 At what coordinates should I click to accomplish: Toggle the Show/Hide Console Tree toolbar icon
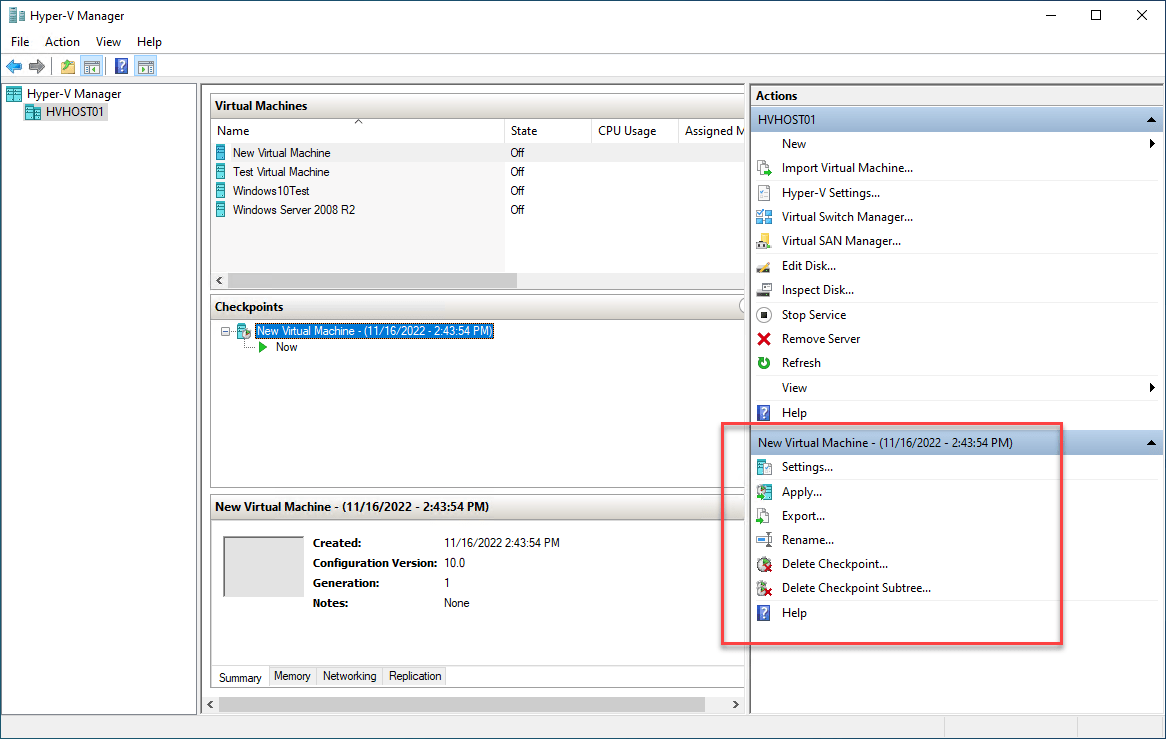tap(92, 67)
